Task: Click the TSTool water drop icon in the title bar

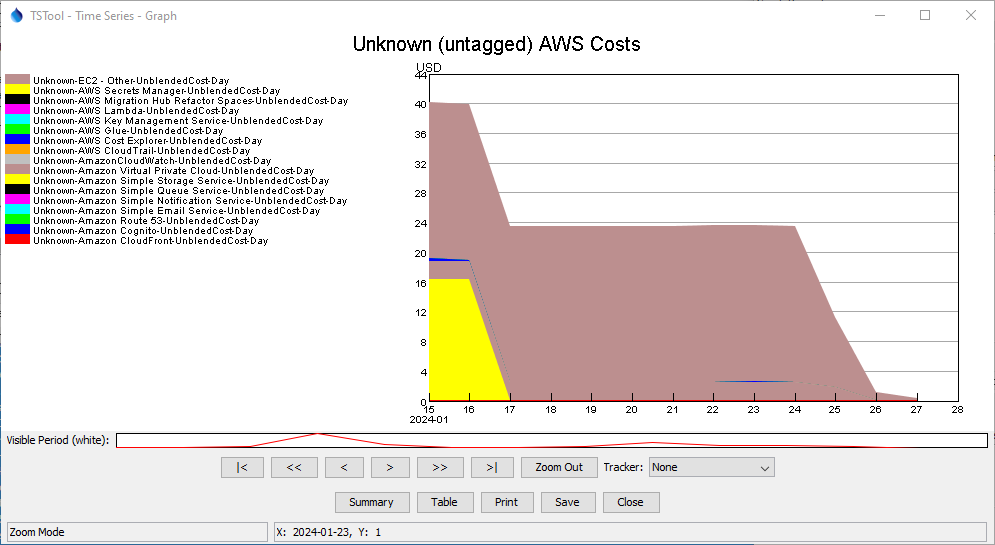Action: (x=16, y=15)
